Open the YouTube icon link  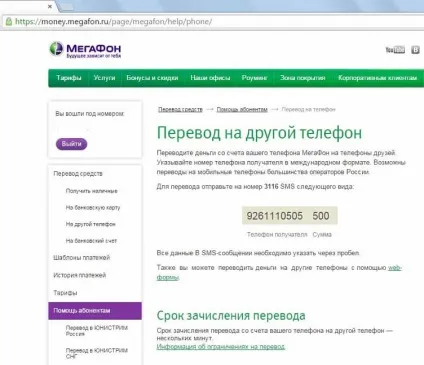[395, 50]
